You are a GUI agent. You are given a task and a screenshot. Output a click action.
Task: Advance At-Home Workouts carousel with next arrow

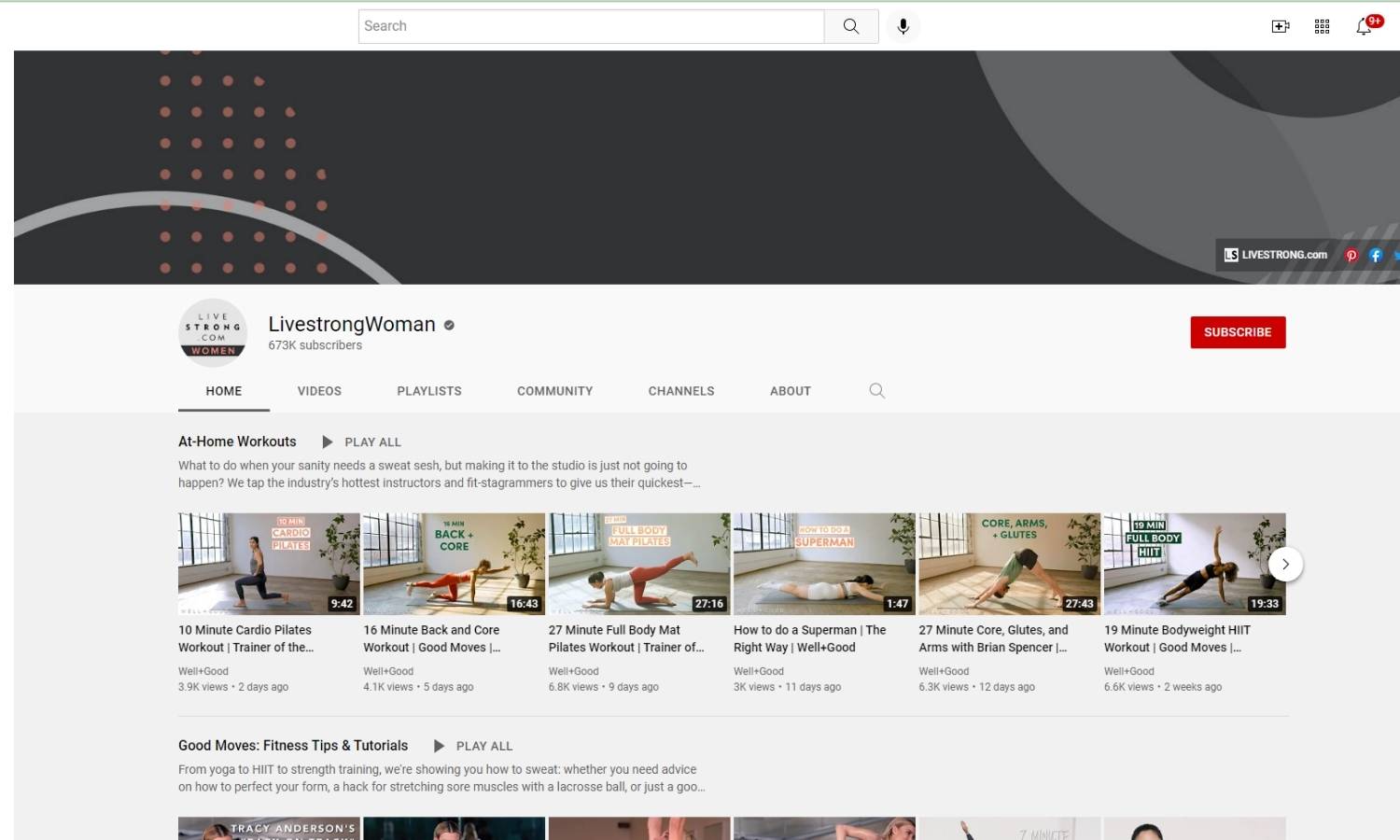[1285, 564]
